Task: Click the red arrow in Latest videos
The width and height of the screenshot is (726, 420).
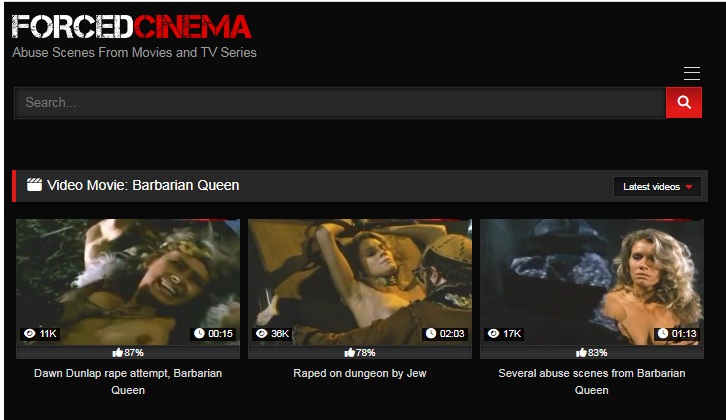Action: point(689,187)
